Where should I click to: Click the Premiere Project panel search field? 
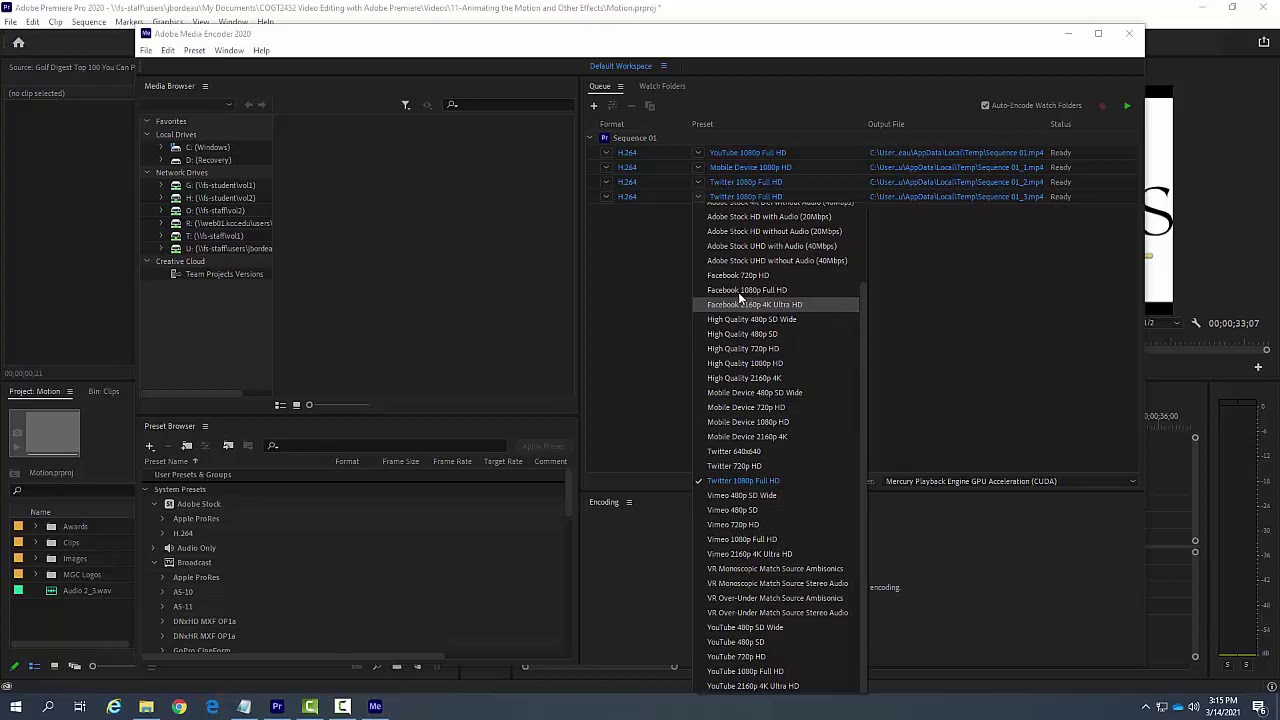tap(70, 491)
